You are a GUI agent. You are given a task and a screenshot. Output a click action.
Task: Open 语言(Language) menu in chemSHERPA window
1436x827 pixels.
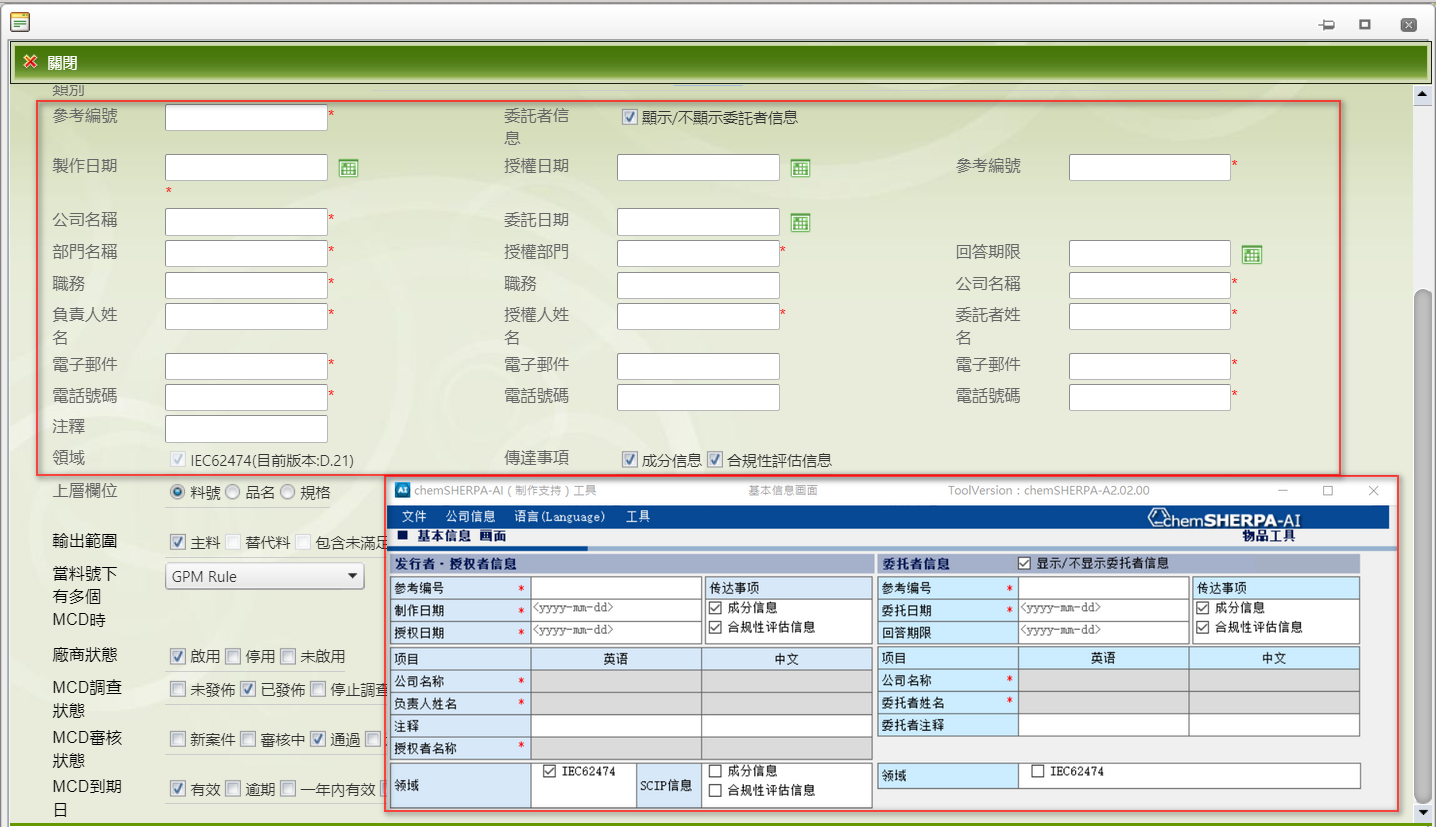point(560,517)
